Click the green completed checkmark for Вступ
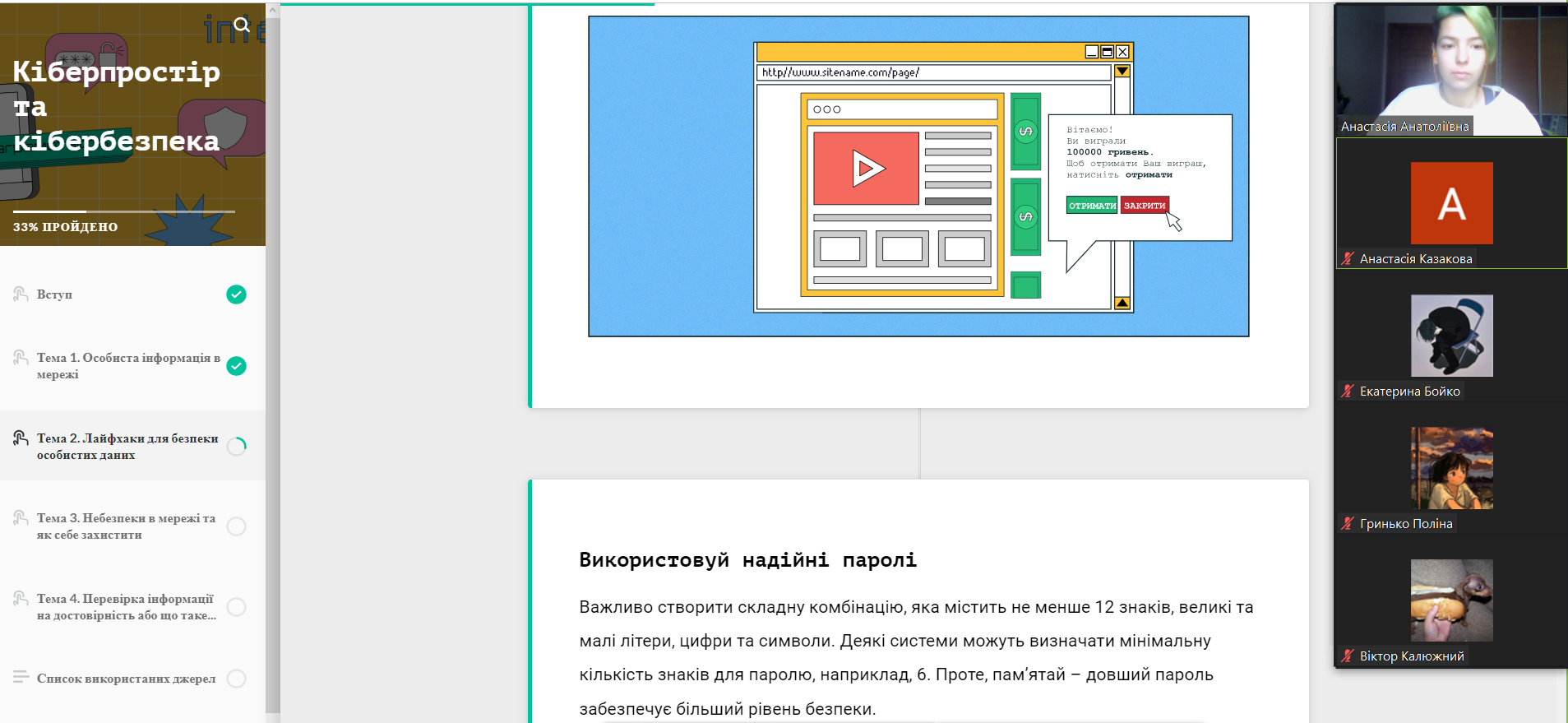Viewport: 1568px width, 723px height. pos(236,294)
